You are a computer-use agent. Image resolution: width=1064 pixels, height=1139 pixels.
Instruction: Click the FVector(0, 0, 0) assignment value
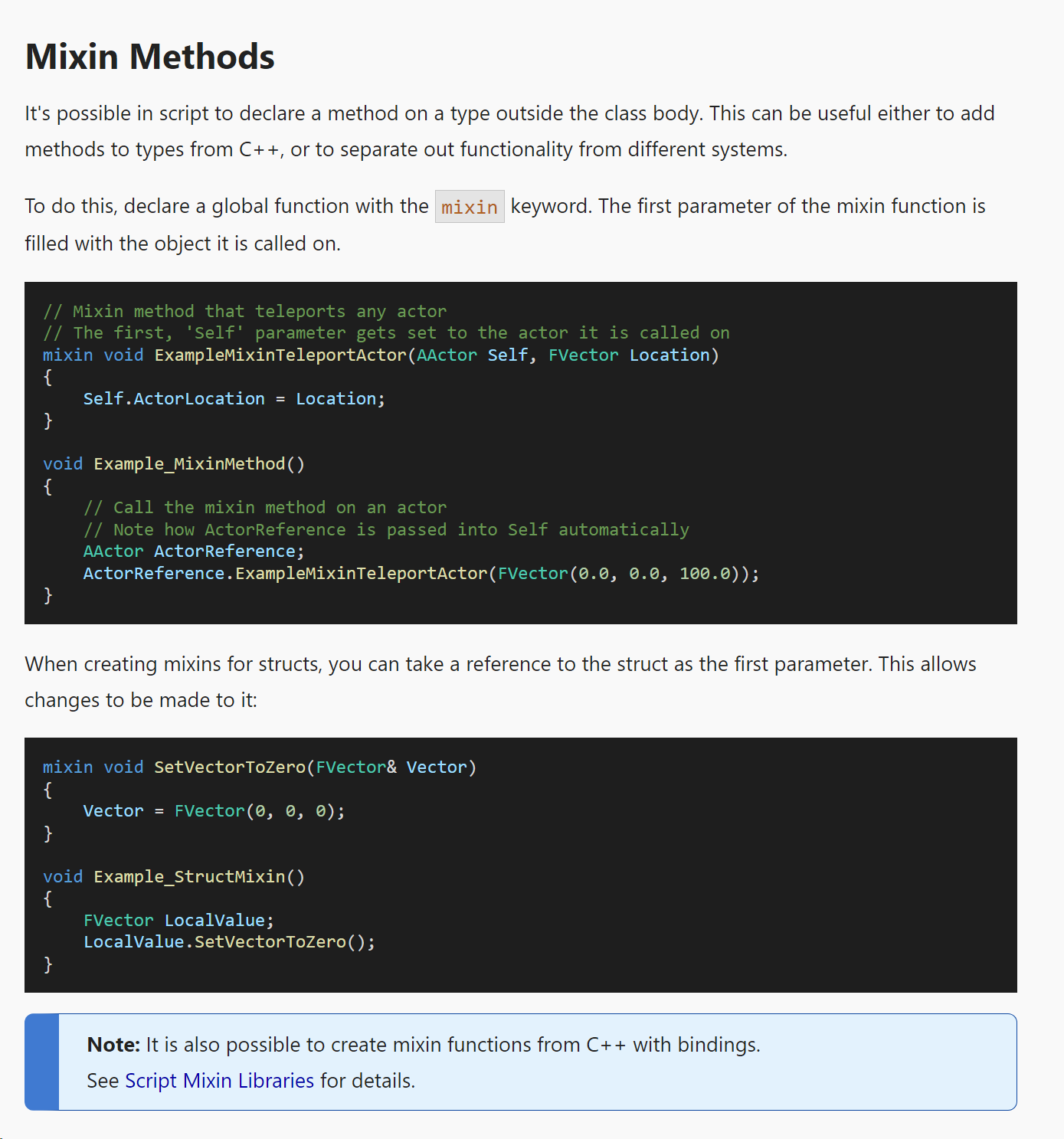(x=259, y=811)
